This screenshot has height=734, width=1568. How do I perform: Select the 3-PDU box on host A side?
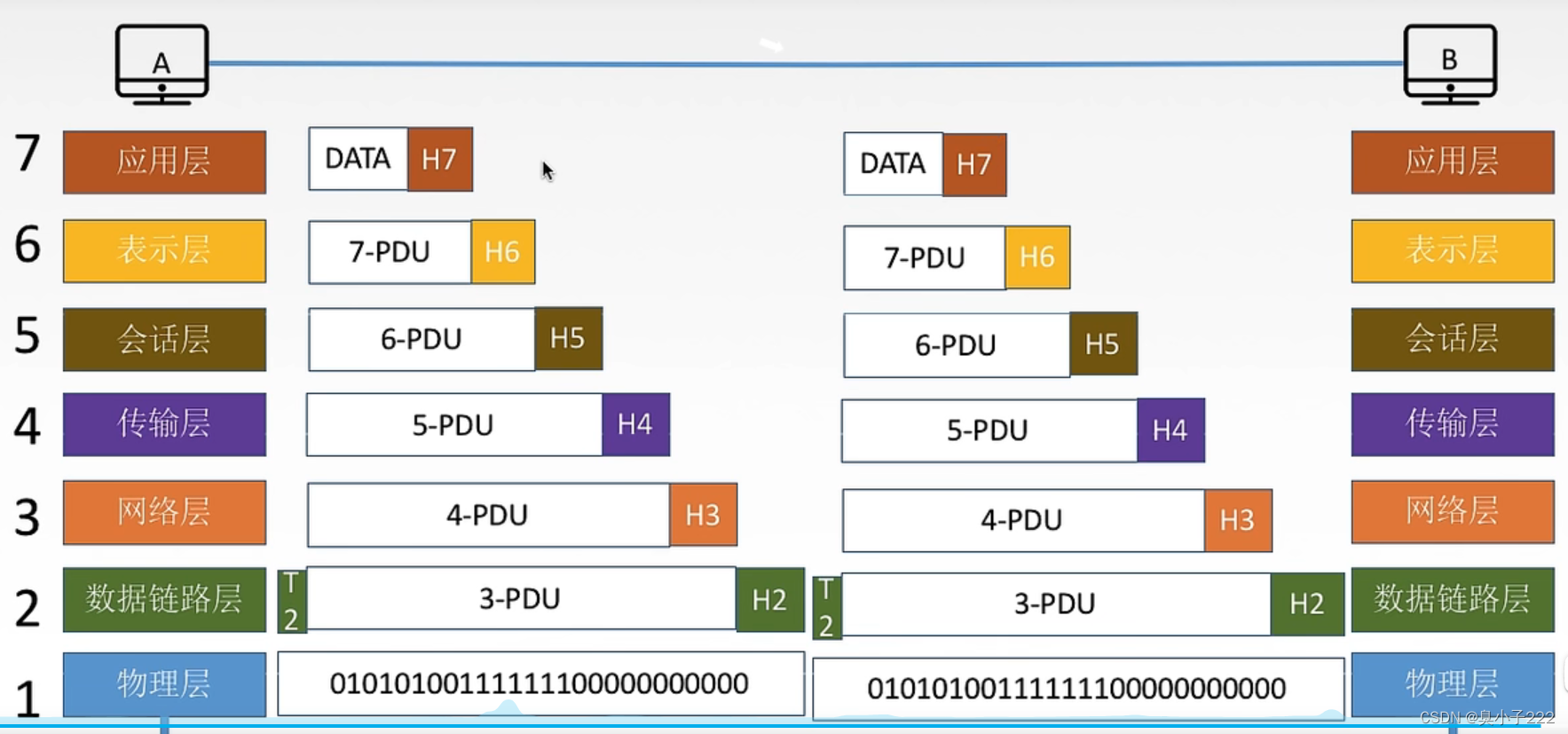[521, 598]
